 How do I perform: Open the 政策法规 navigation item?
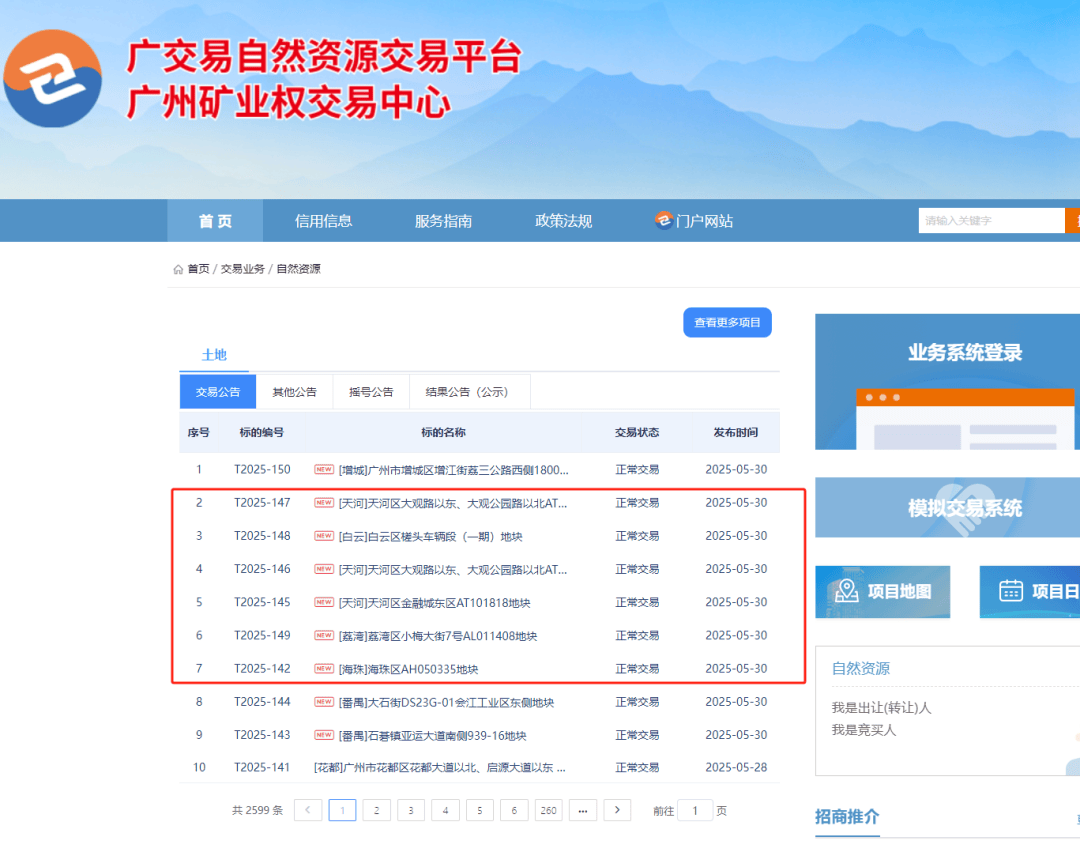pyautogui.click(x=563, y=220)
